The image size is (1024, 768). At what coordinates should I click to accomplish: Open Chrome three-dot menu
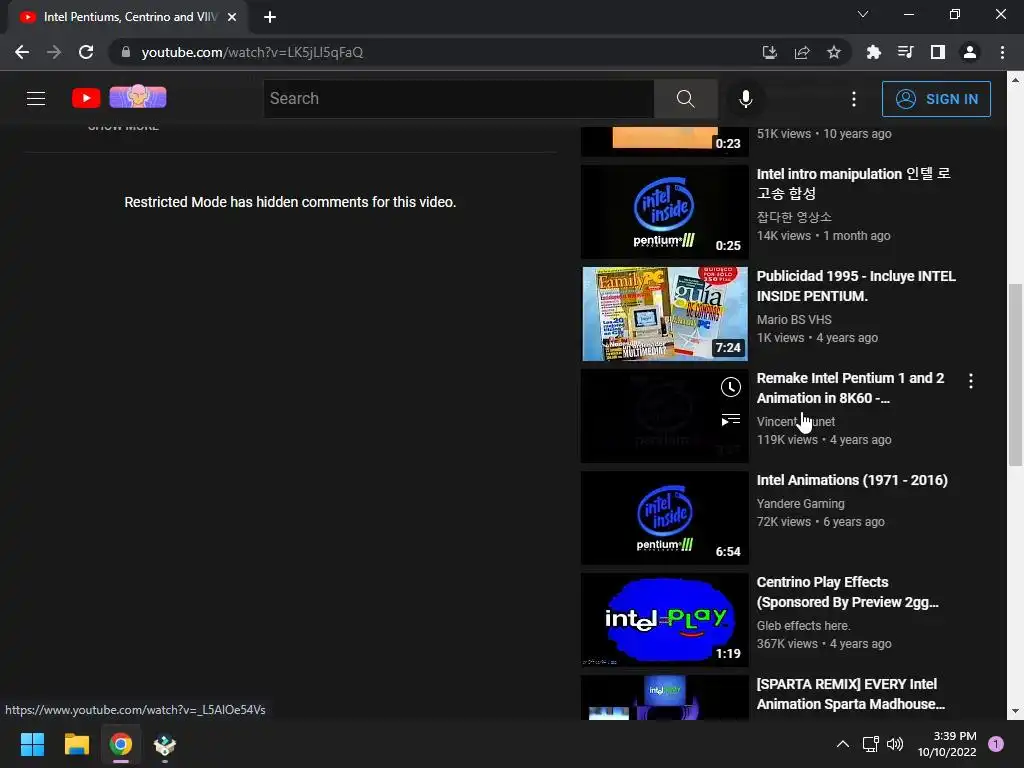click(1002, 52)
